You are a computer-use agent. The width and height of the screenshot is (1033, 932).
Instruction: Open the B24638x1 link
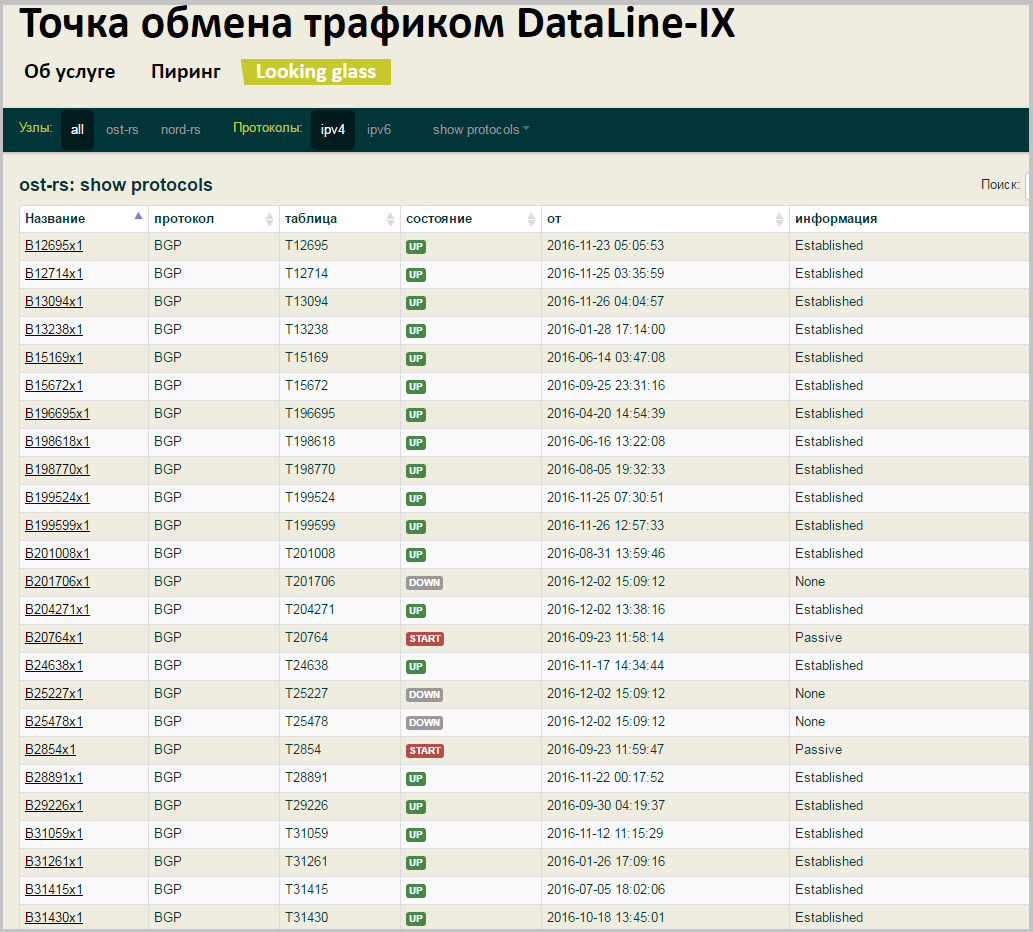pos(54,665)
